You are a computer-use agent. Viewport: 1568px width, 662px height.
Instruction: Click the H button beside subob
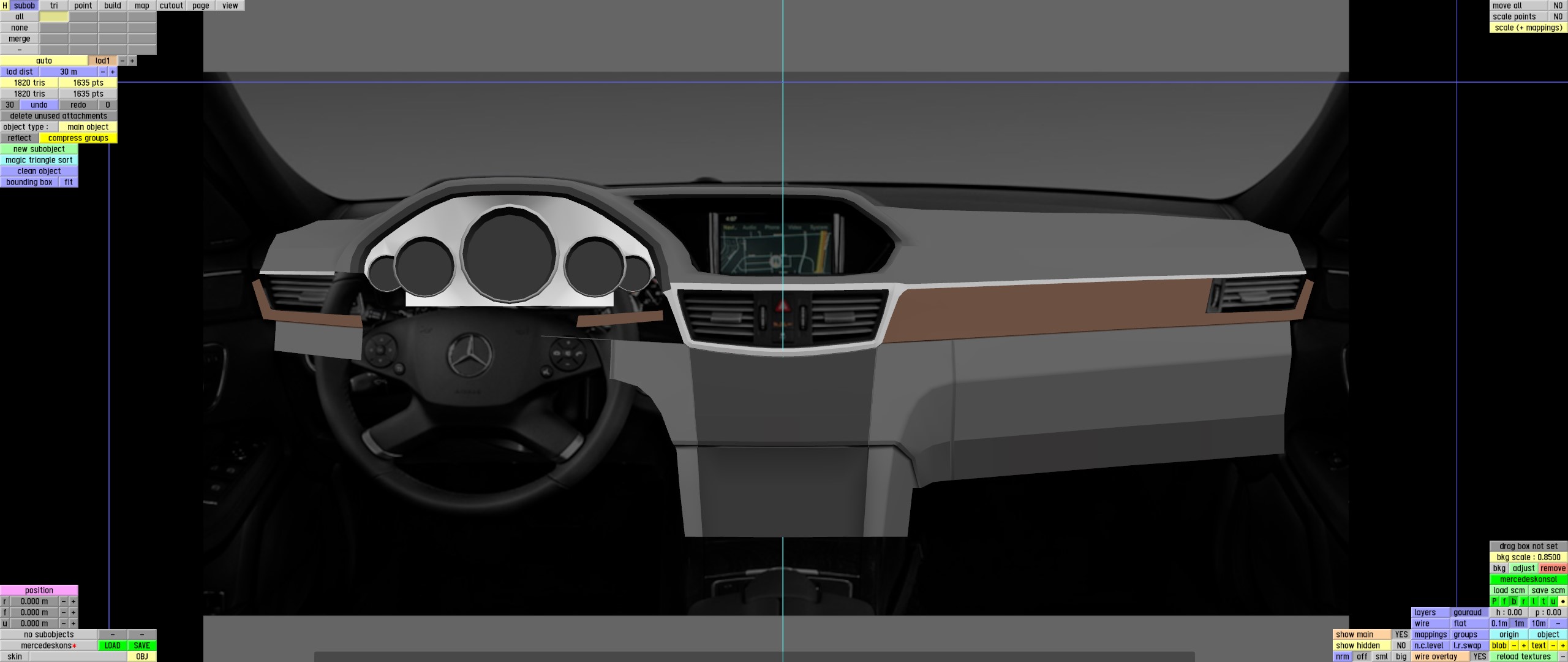click(5, 6)
